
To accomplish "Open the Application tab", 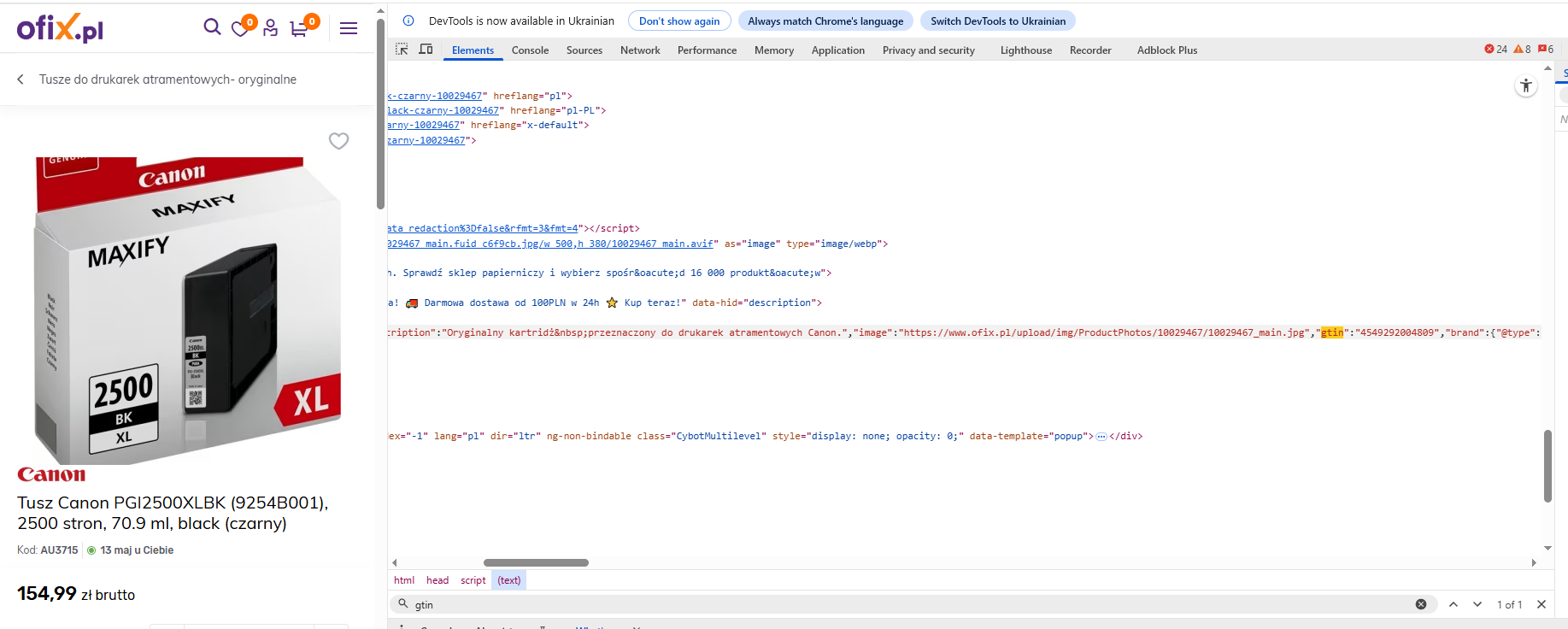I will pyautogui.click(x=838, y=50).
